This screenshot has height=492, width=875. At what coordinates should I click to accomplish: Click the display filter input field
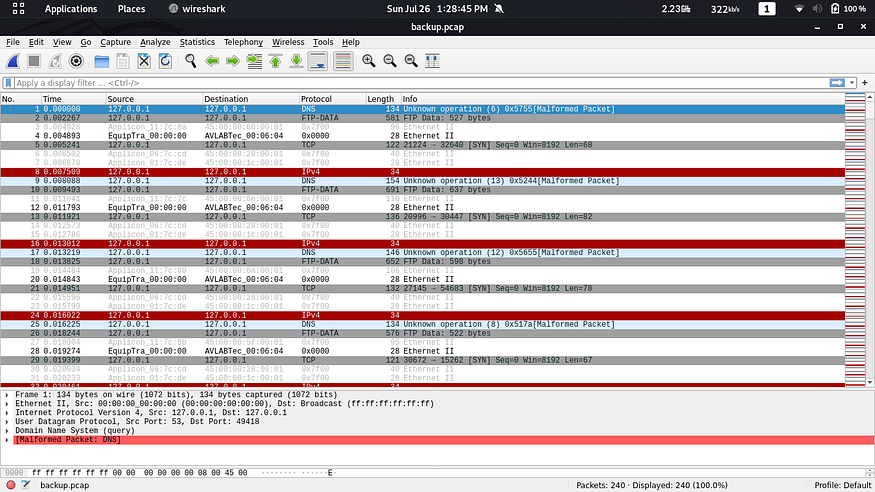421,83
